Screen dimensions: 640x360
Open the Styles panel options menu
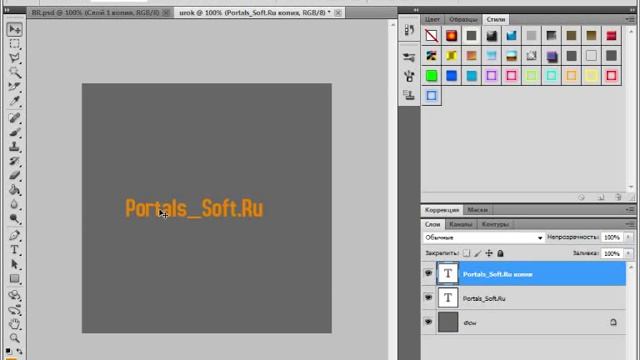coord(630,19)
